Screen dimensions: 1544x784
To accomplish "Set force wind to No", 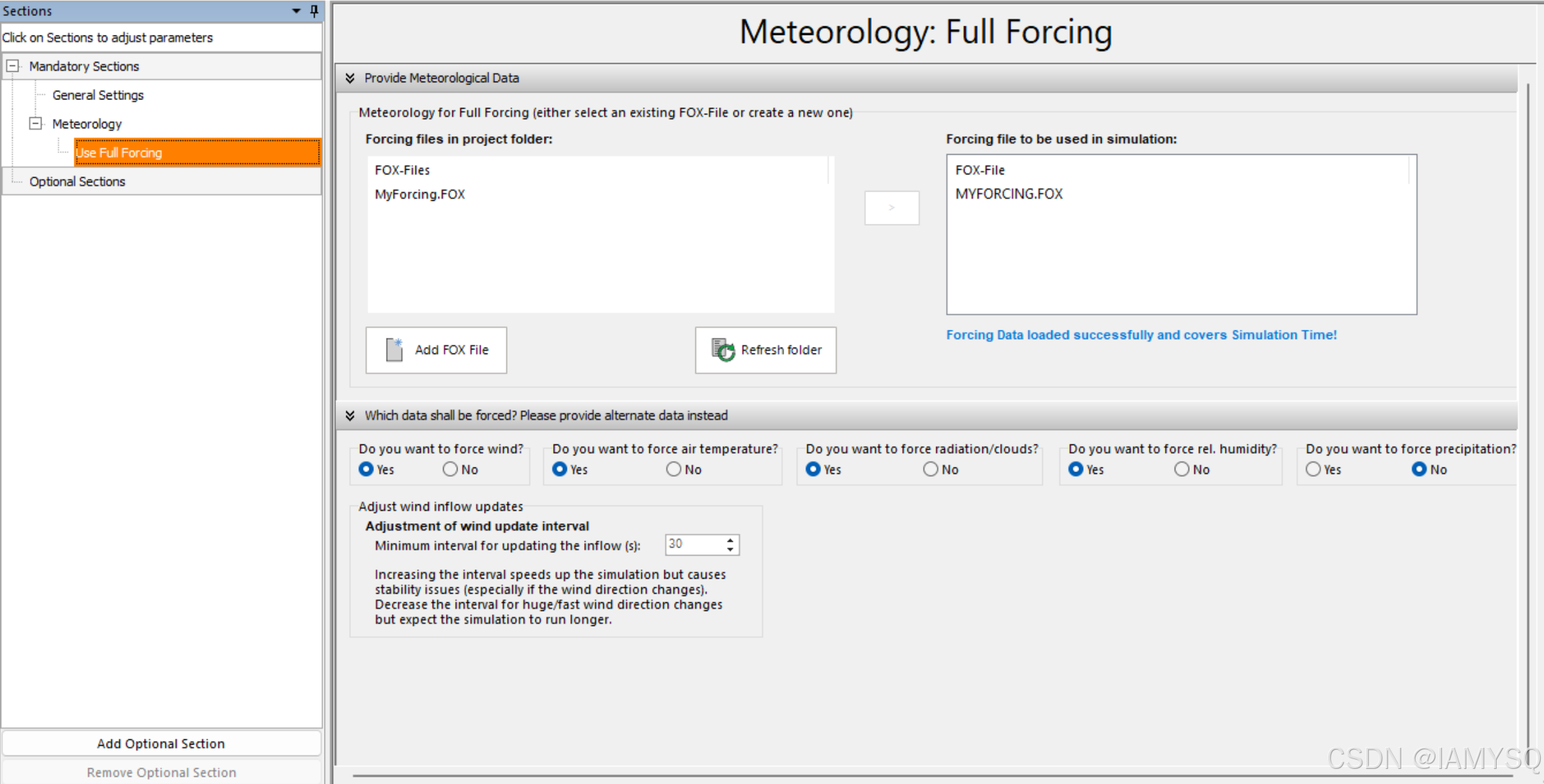I will click(x=450, y=469).
